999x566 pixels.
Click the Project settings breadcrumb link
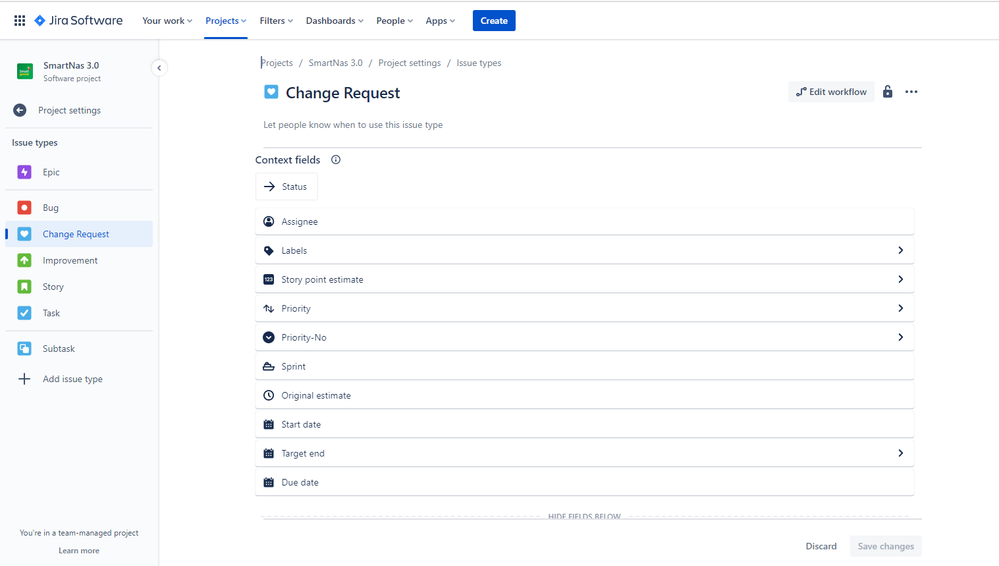410,62
